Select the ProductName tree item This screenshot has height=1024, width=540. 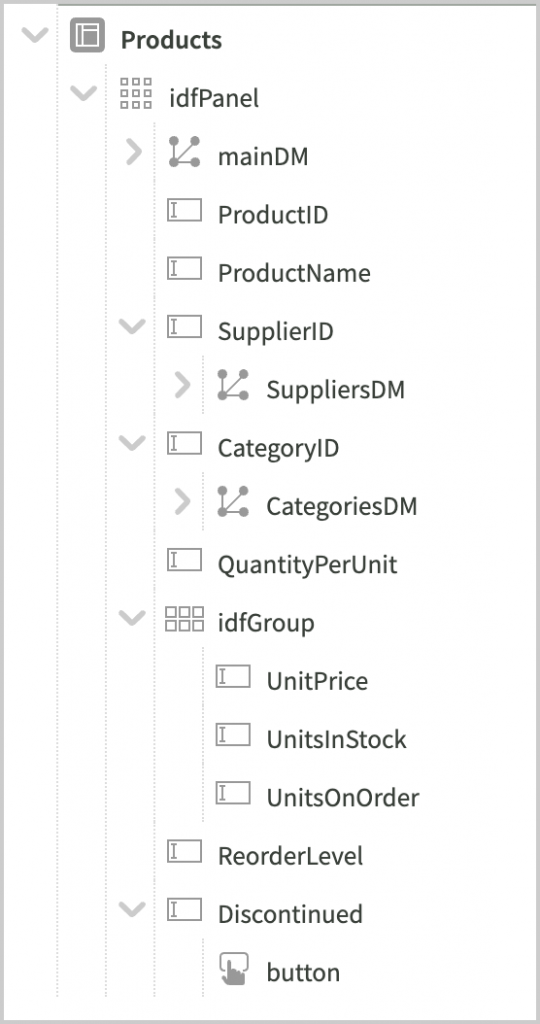click(294, 273)
